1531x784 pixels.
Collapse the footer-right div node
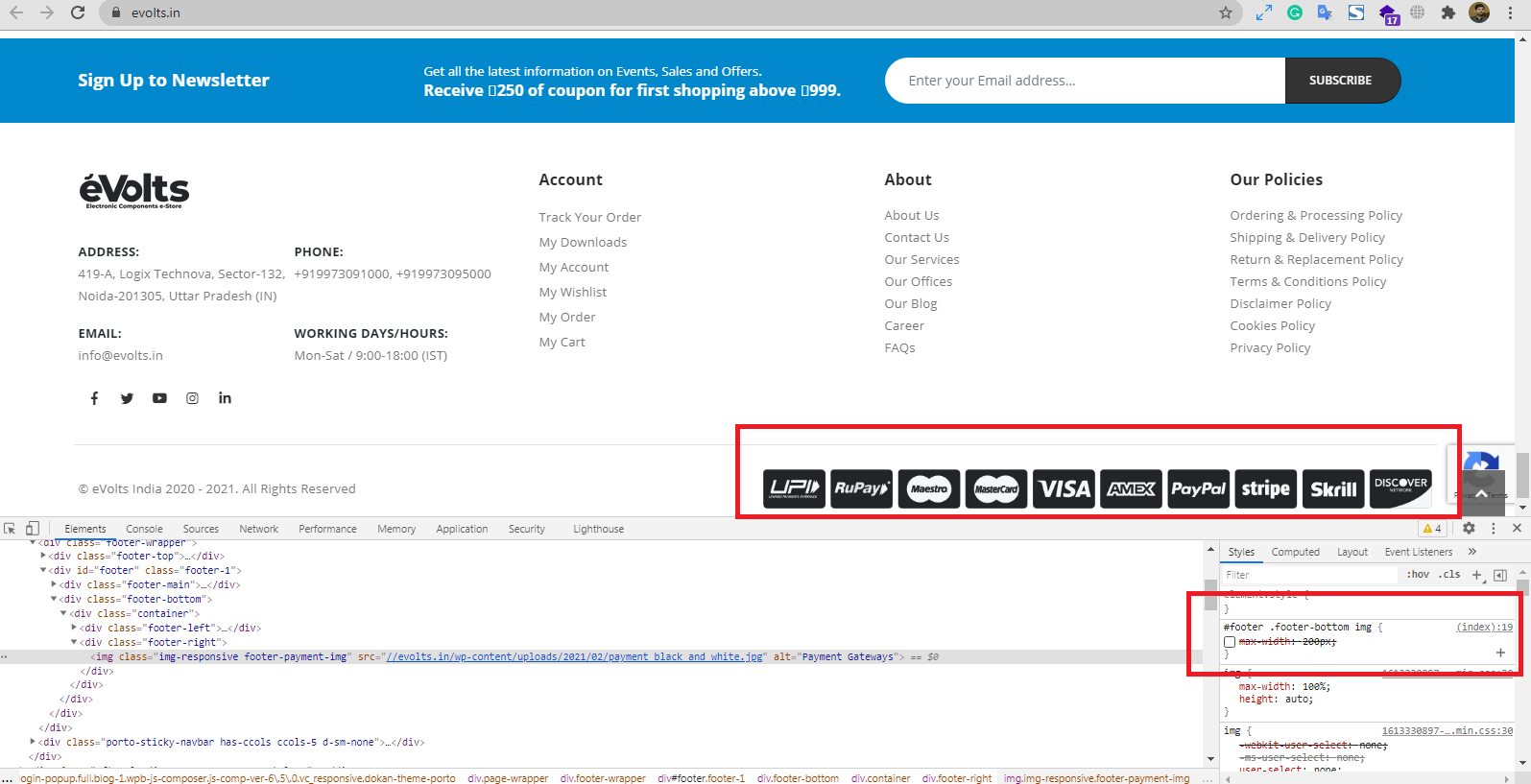[x=75, y=642]
